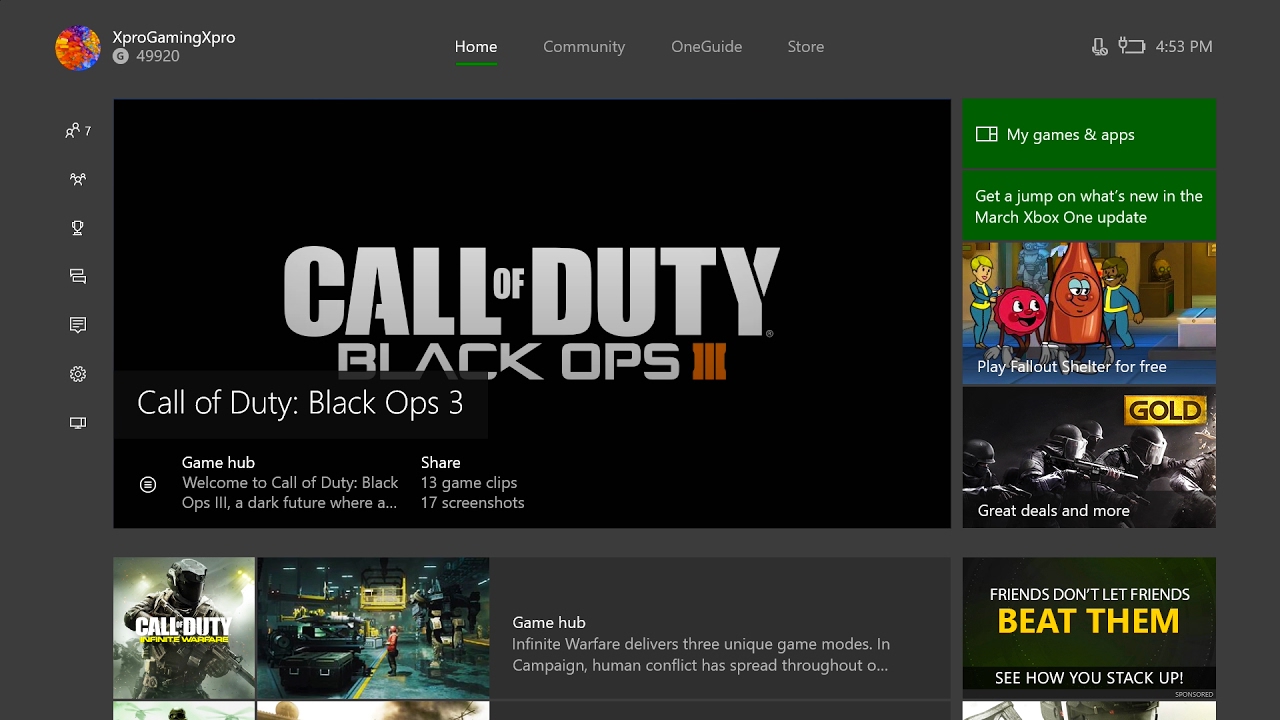Click the 13 game clips text
Image resolution: width=1280 pixels, height=720 pixels.
tap(469, 483)
